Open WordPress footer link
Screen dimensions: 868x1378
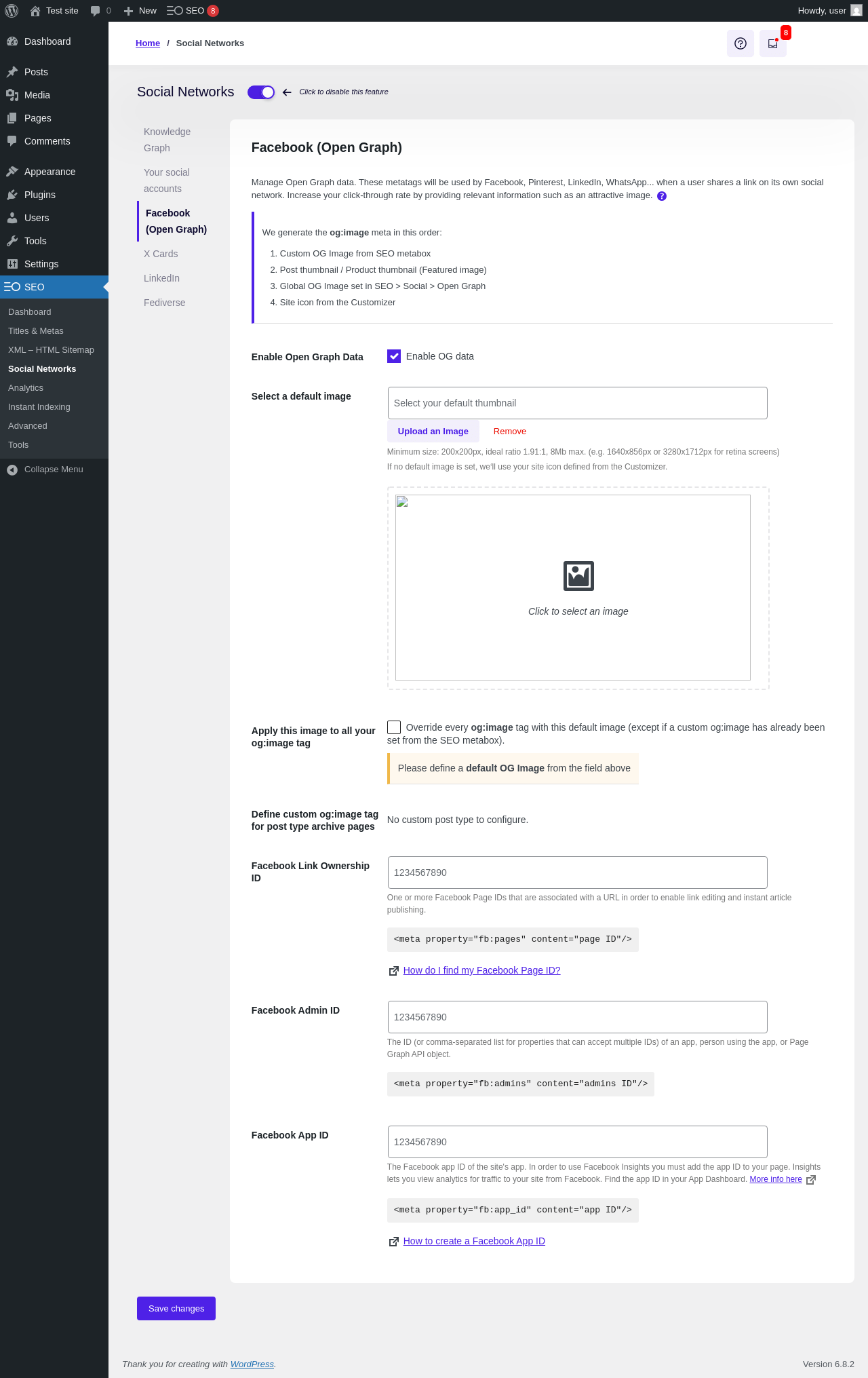[252, 1364]
